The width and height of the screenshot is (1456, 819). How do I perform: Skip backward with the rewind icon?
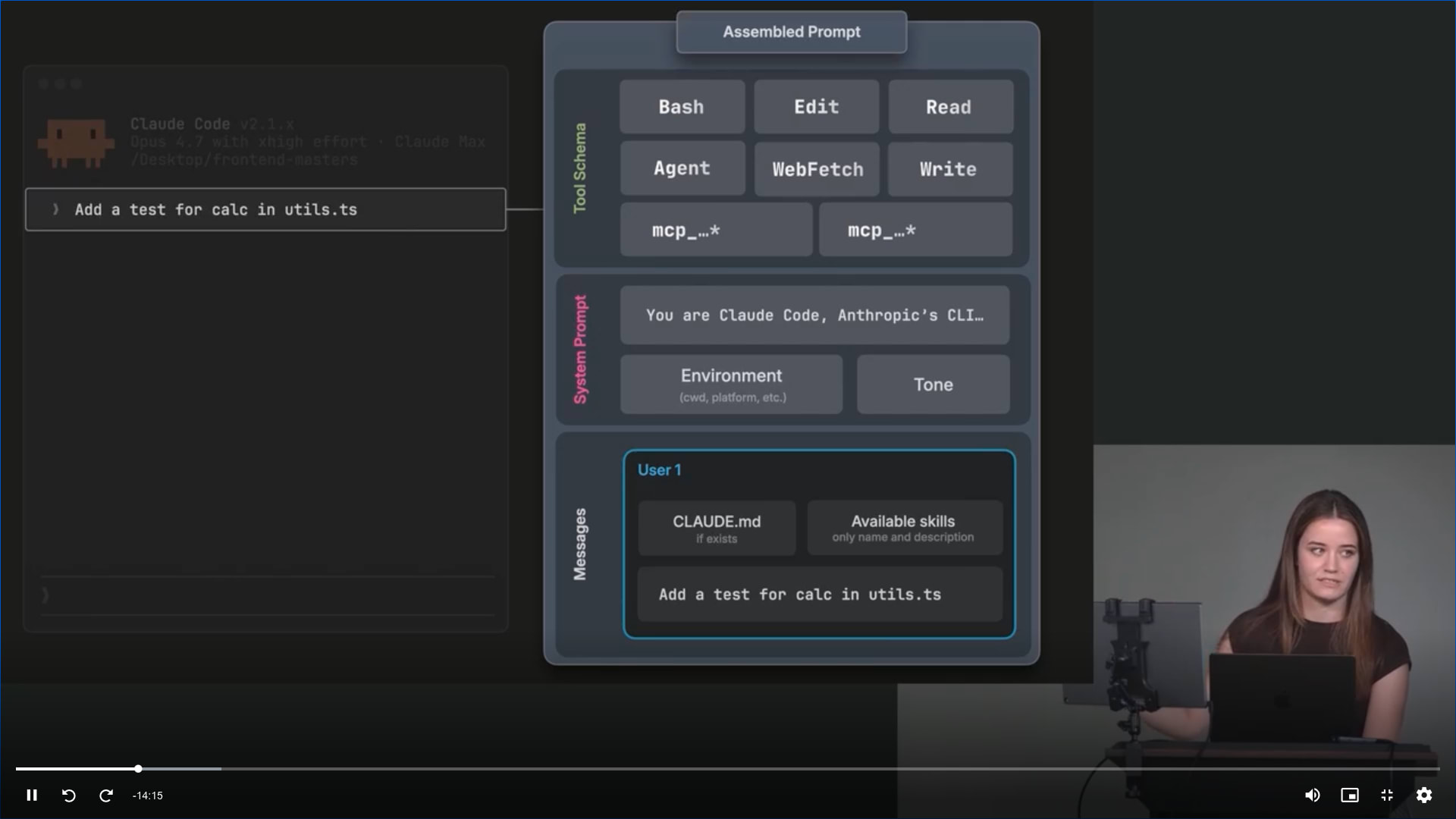(x=69, y=795)
